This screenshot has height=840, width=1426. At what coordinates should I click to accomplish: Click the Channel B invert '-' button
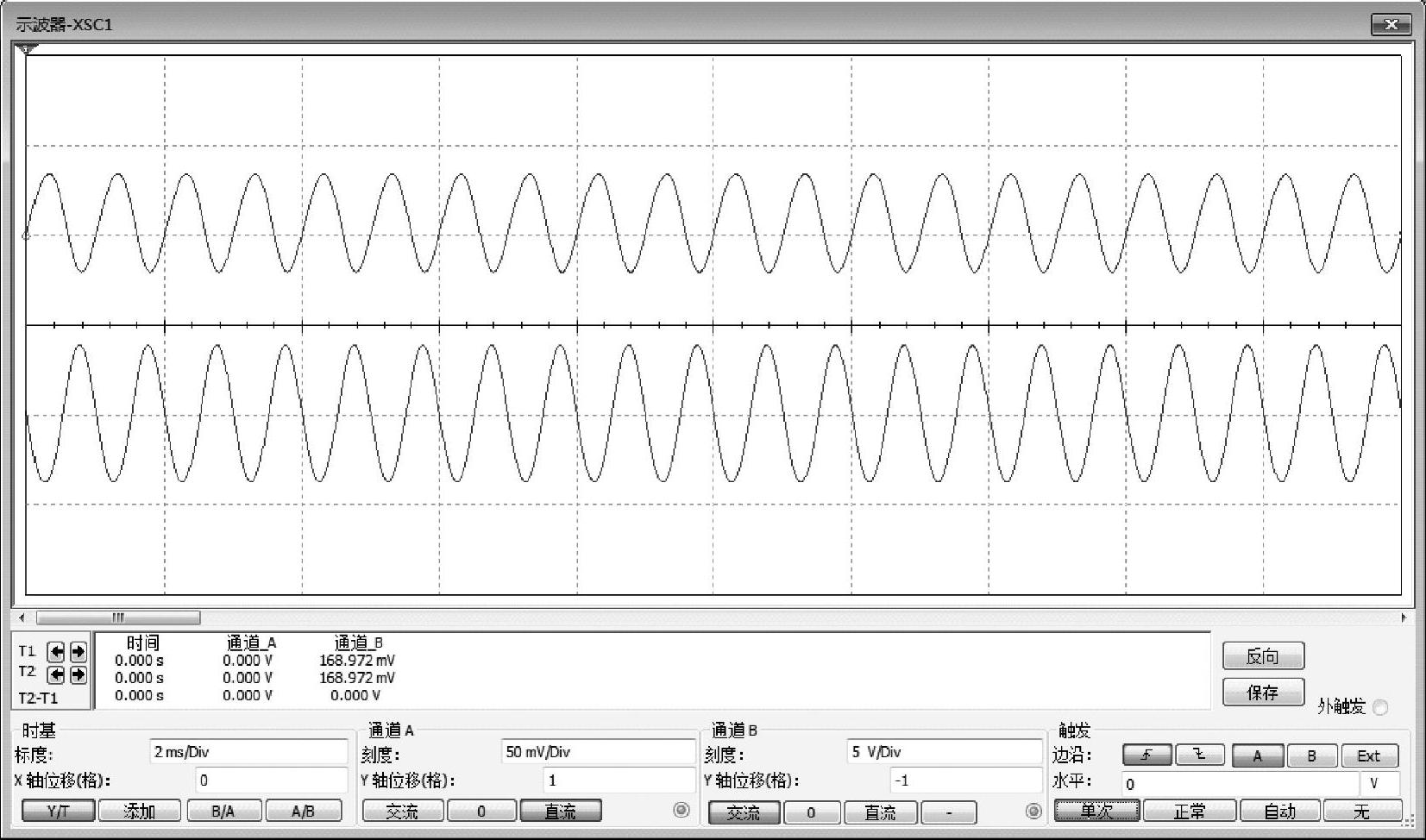click(949, 812)
